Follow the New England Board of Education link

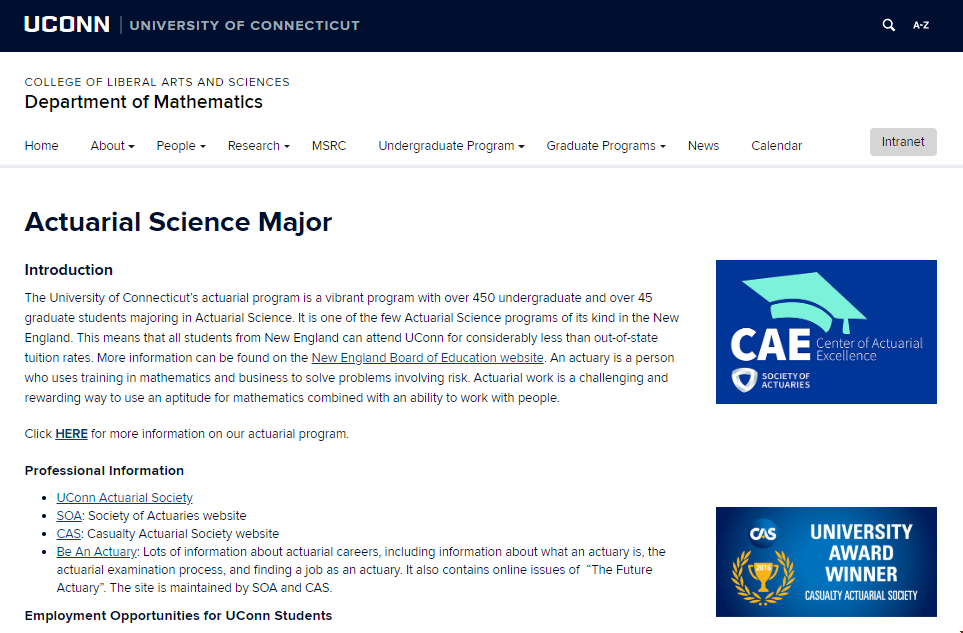pyautogui.click(x=428, y=358)
